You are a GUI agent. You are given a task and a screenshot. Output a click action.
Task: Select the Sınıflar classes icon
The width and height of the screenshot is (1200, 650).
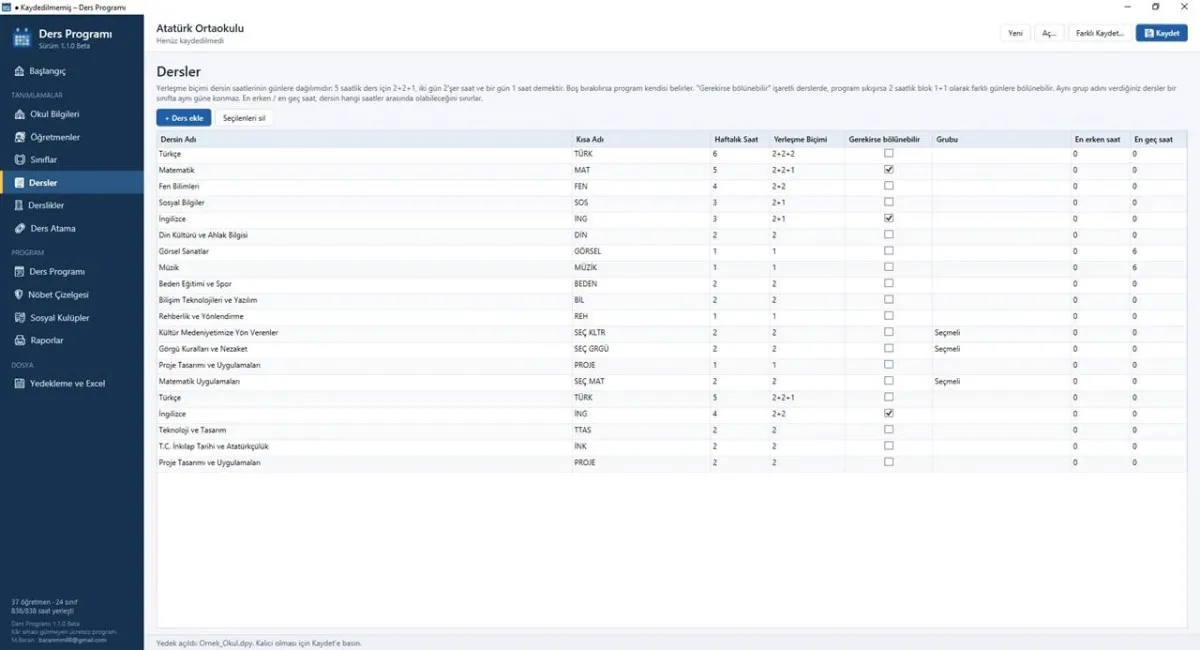pyautogui.click(x=20, y=160)
